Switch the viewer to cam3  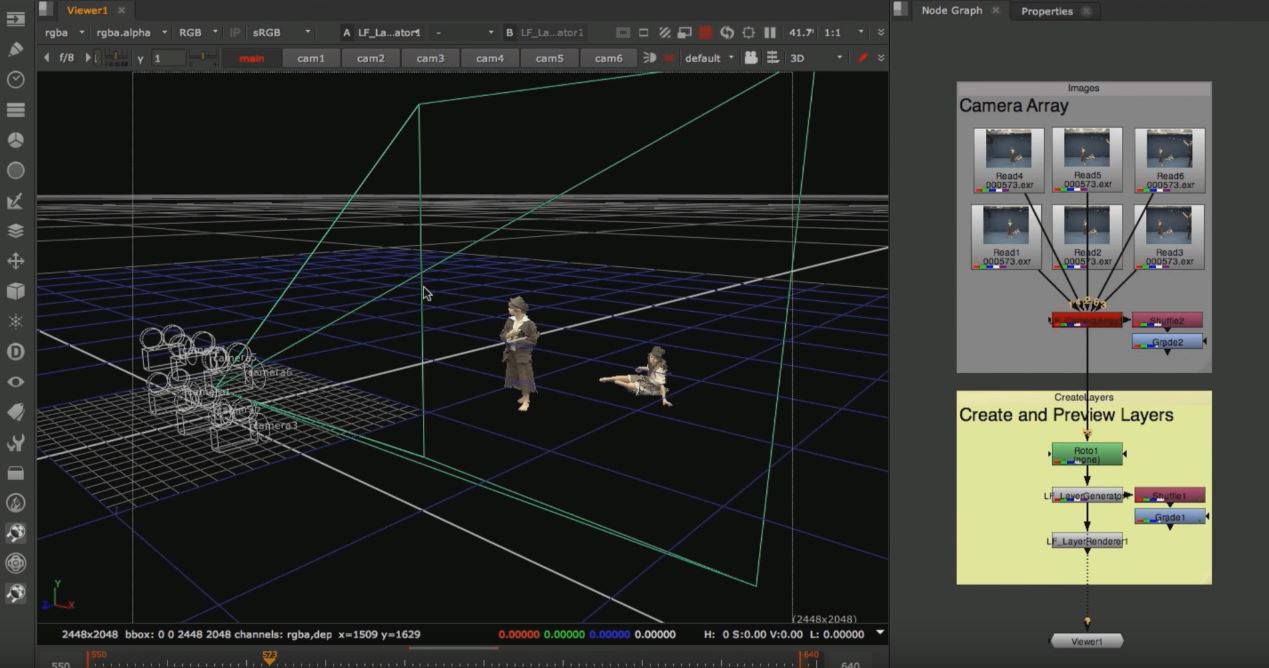click(430, 57)
